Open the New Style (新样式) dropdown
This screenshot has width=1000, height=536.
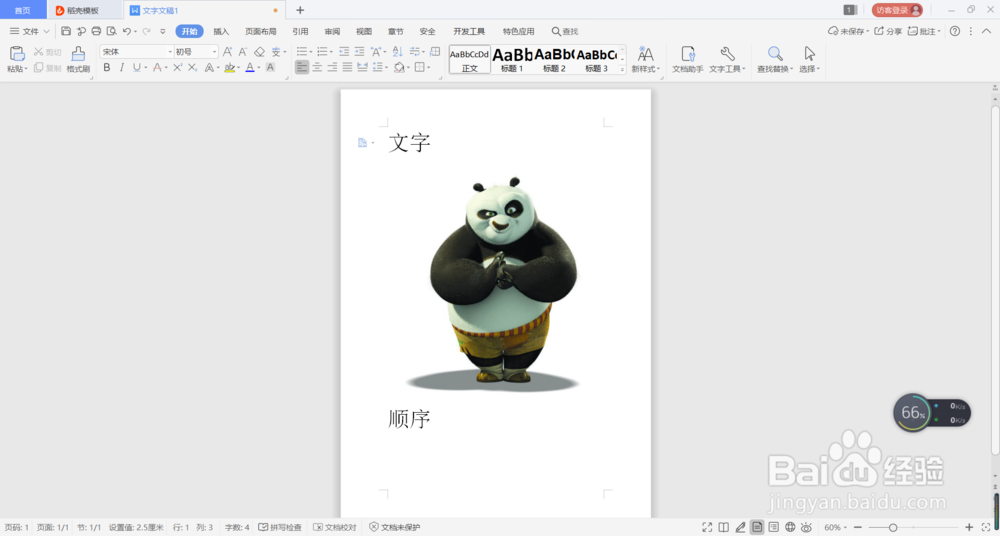[646, 59]
